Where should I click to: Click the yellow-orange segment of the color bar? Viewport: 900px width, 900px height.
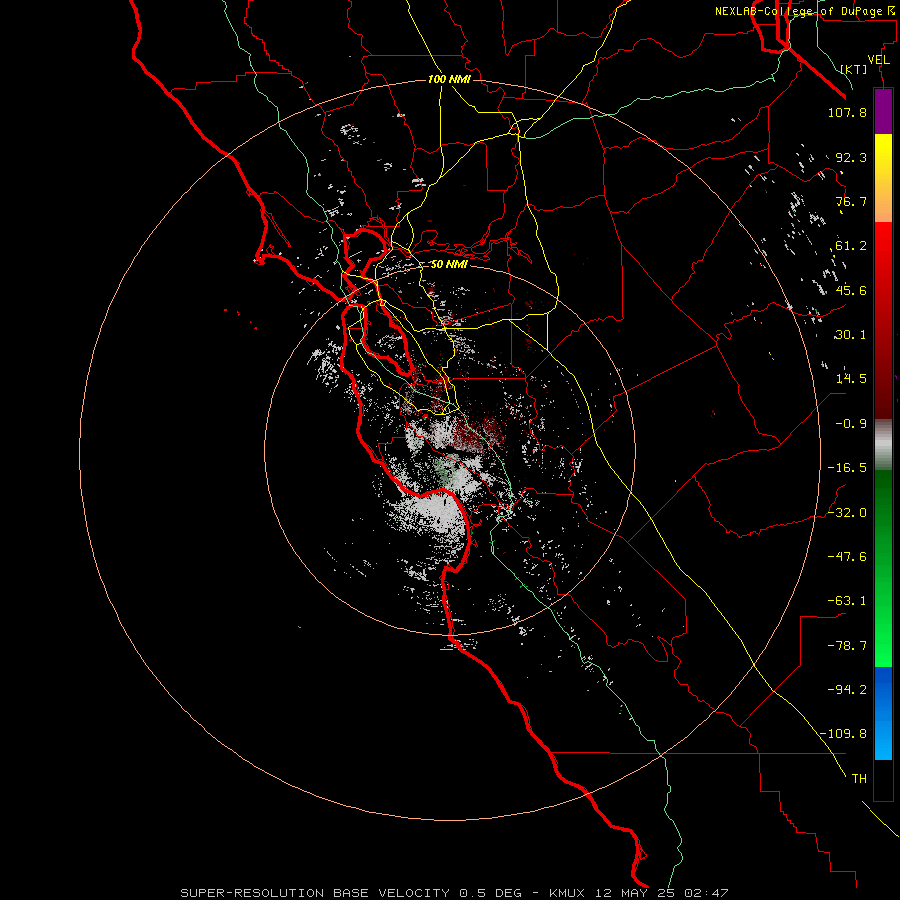tap(883, 178)
